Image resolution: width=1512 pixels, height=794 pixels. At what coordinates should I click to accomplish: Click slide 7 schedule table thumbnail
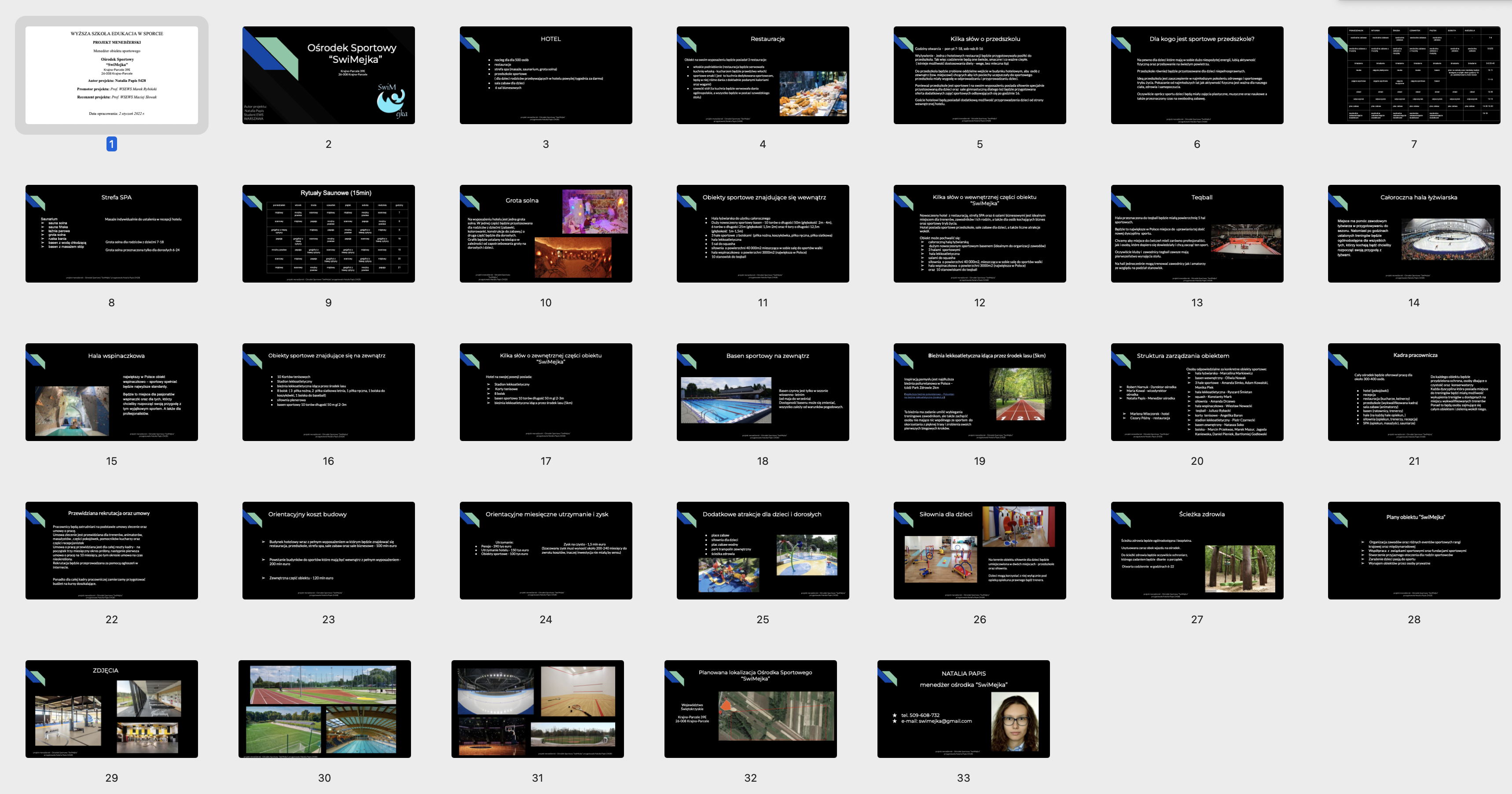tap(1413, 74)
